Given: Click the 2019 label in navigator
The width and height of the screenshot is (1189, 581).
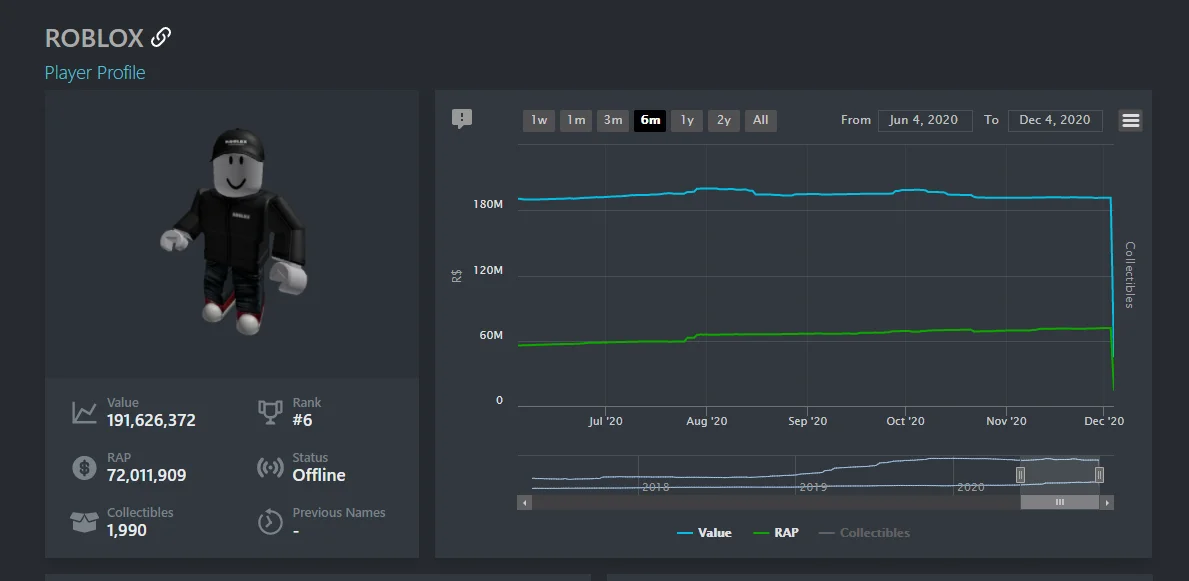Looking at the screenshot, I should pos(813,487).
